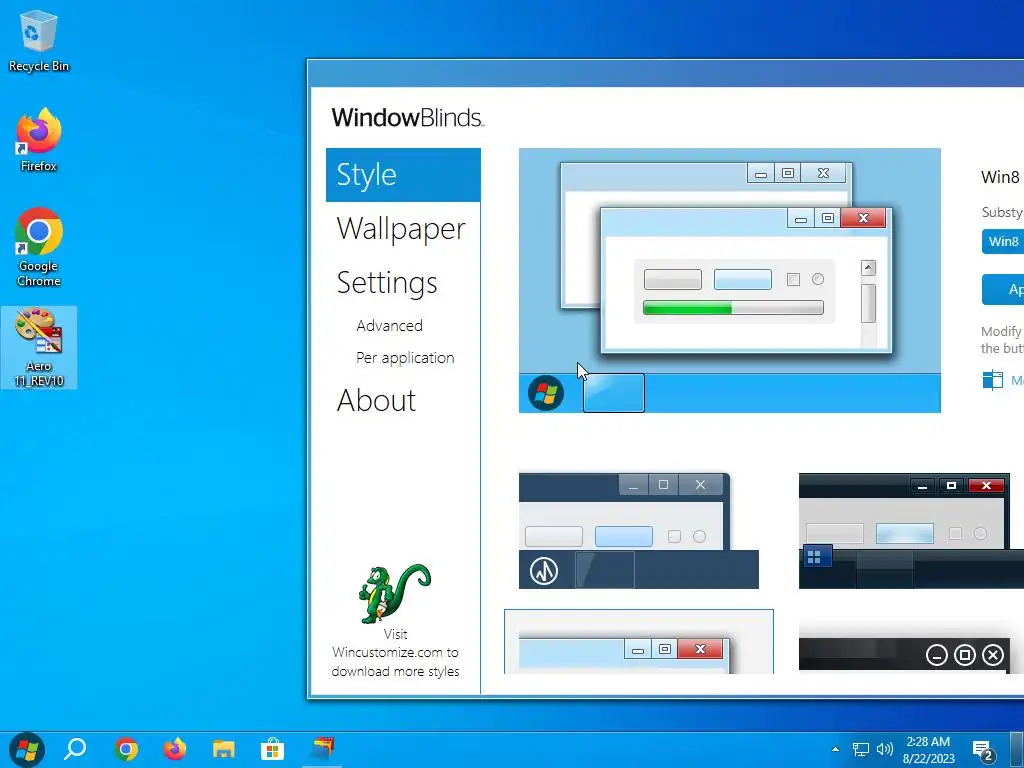Select the Firefox desktop shortcut

39,140
